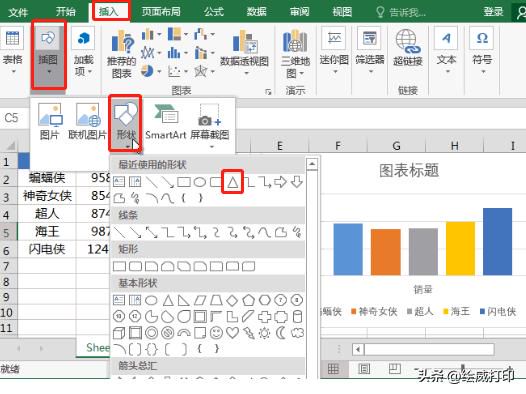526x394 pixels.
Task: Insert 联机图片 online pictures
Action: tap(87, 121)
